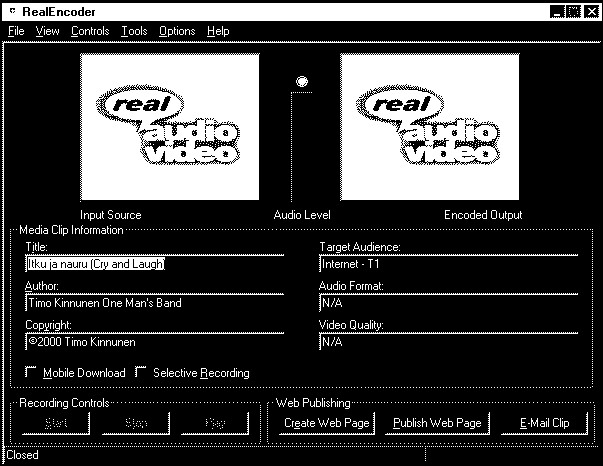Open the Tools menu

[x=134, y=31]
